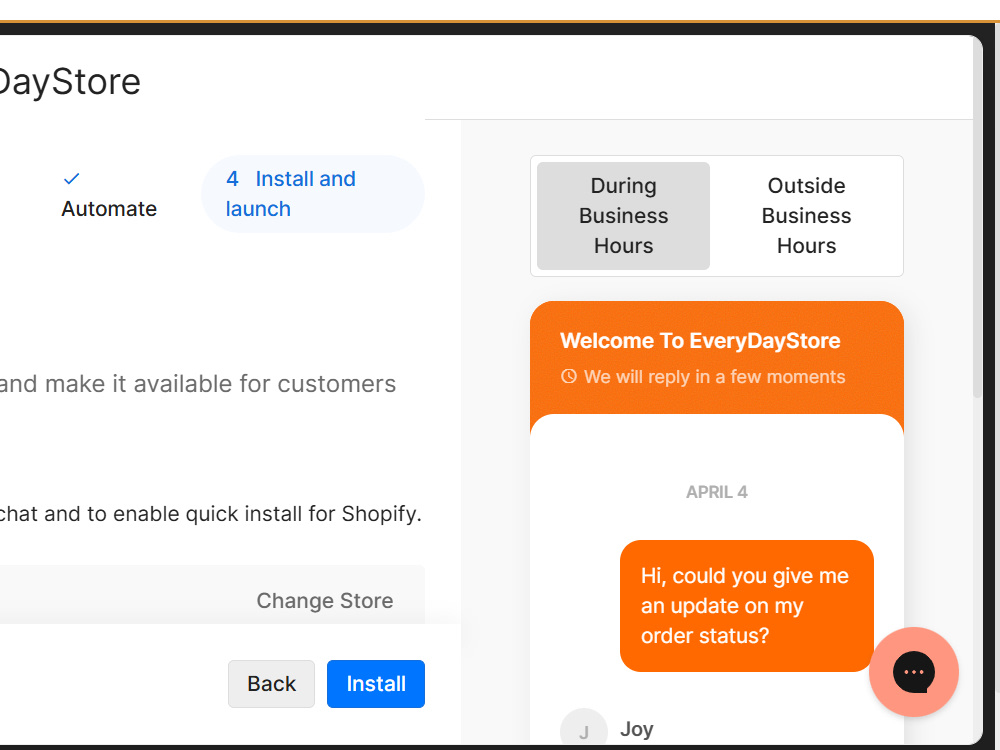Click the agent name Joy

636,729
